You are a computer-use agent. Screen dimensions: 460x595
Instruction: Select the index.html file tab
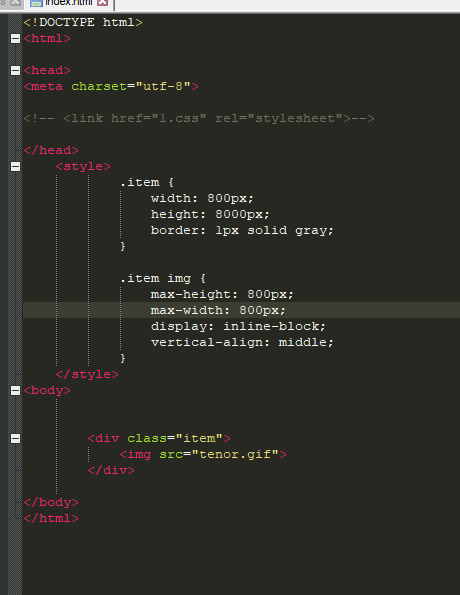pyautogui.click(x=68, y=3)
